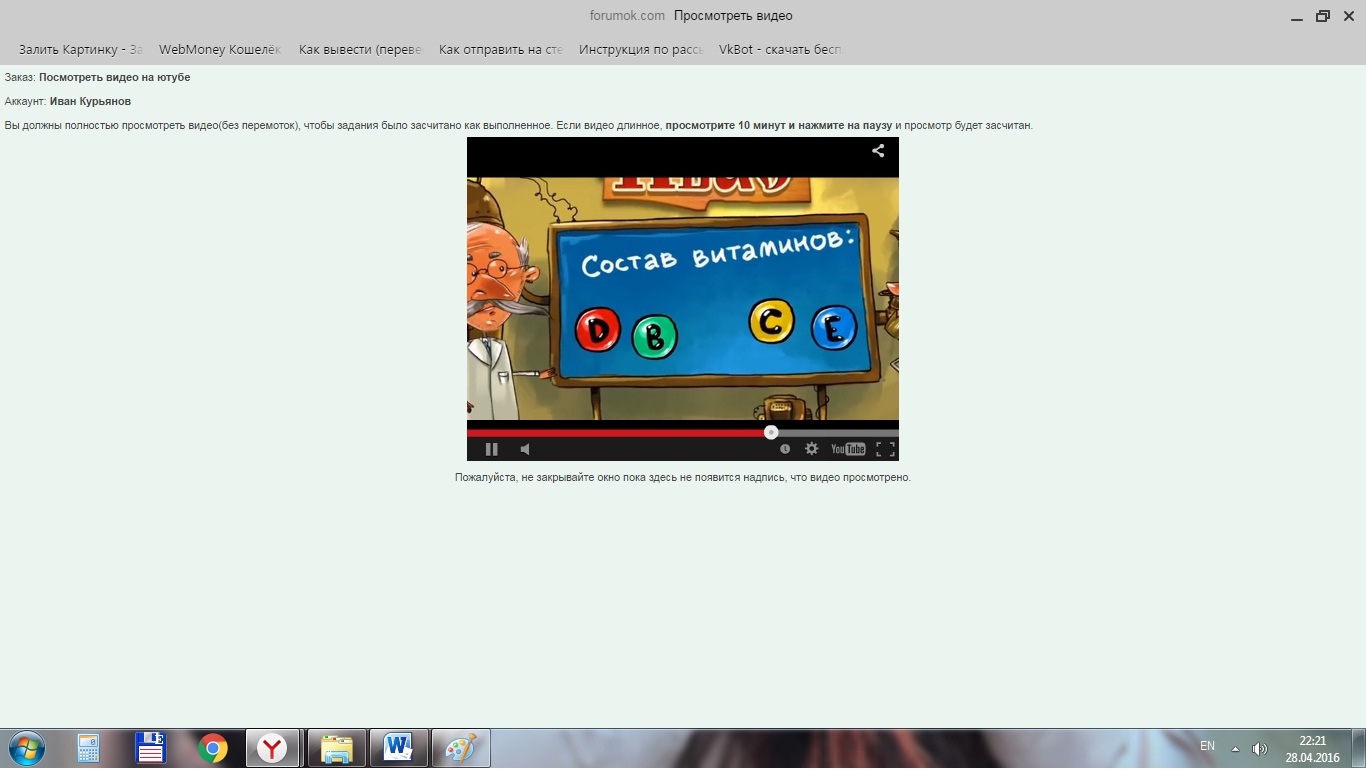Image resolution: width=1366 pixels, height=770 pixels.
Task: Click the notice starting with Пожалуйста, не закрывайте окно
Action: pyautogui.click(x=683, y=477)
